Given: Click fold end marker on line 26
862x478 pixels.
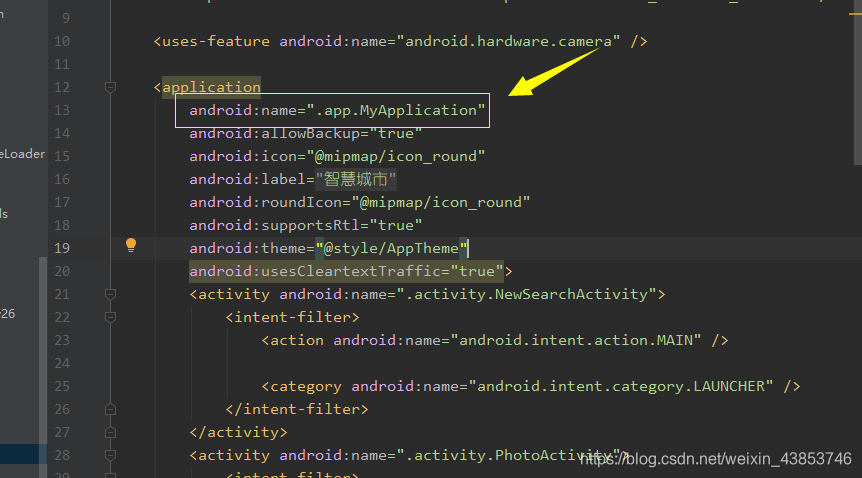Looking at the screenshot, I should (x=110, y=409).
